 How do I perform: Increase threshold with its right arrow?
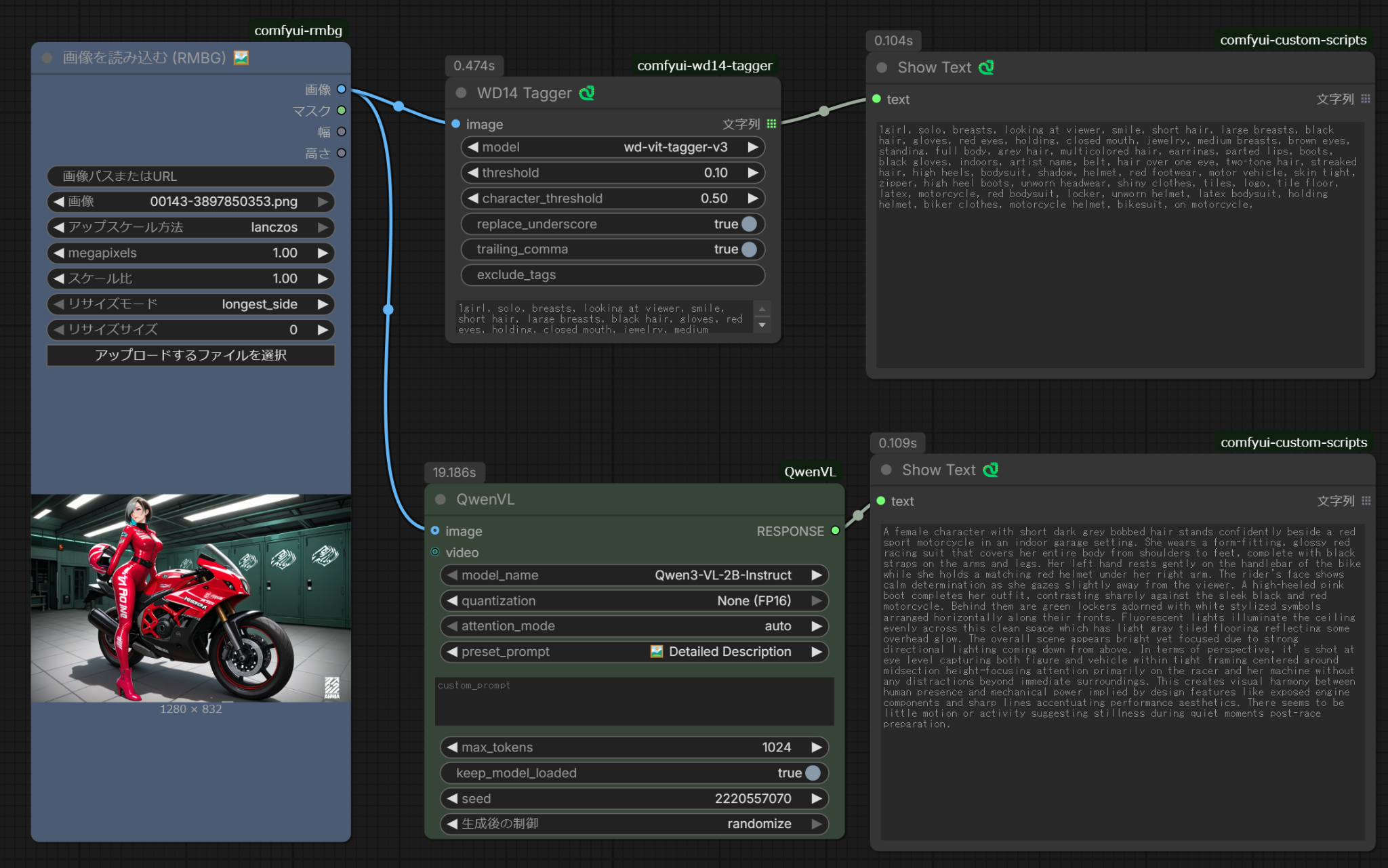click(x=753, y=173)
